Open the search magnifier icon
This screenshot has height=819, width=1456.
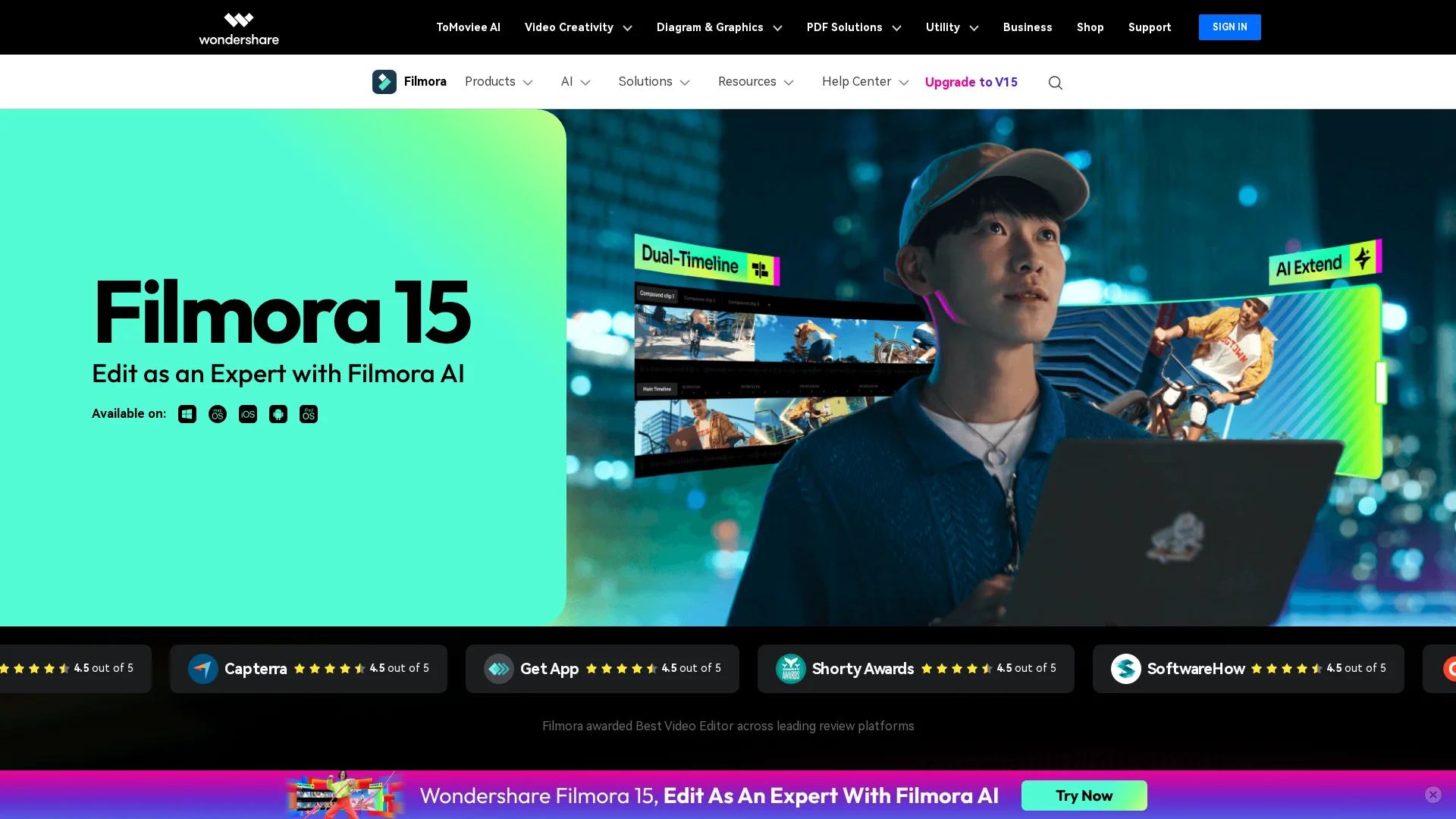(1055, 83)
